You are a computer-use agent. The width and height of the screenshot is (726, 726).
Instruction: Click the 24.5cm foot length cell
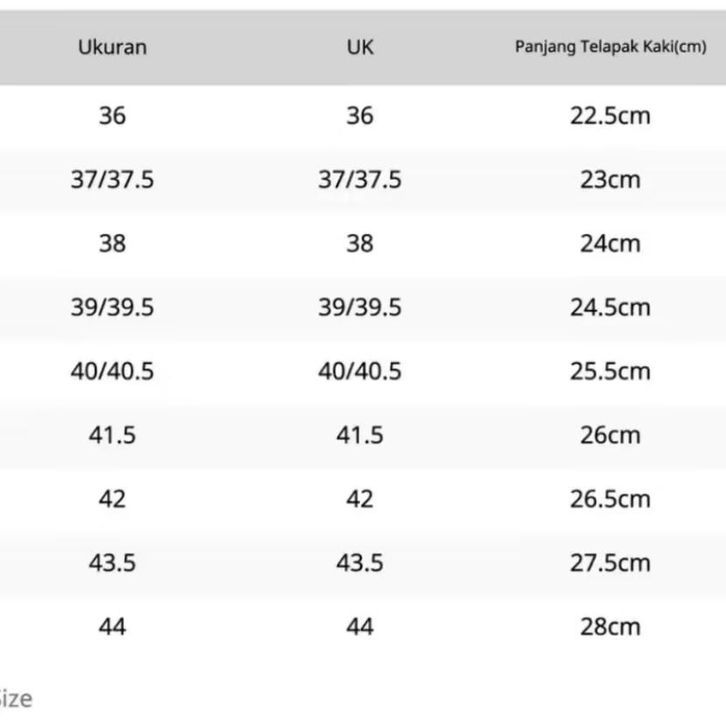(x=610, y=307)
